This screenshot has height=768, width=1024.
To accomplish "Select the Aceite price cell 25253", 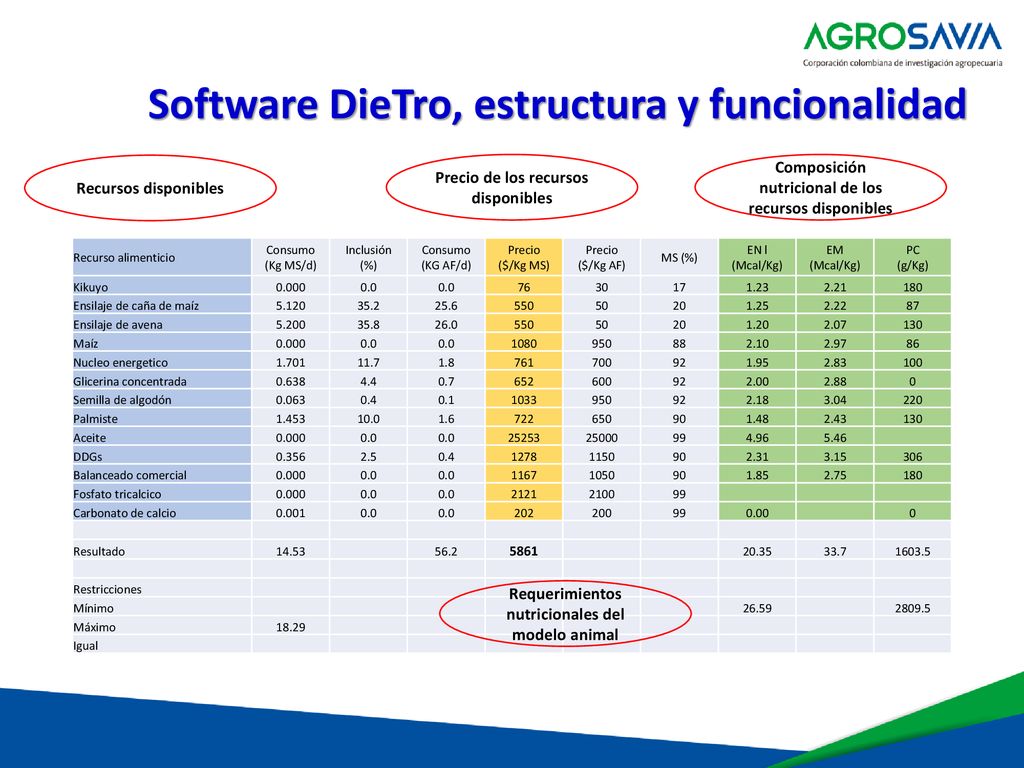I will tap(524, 438).
